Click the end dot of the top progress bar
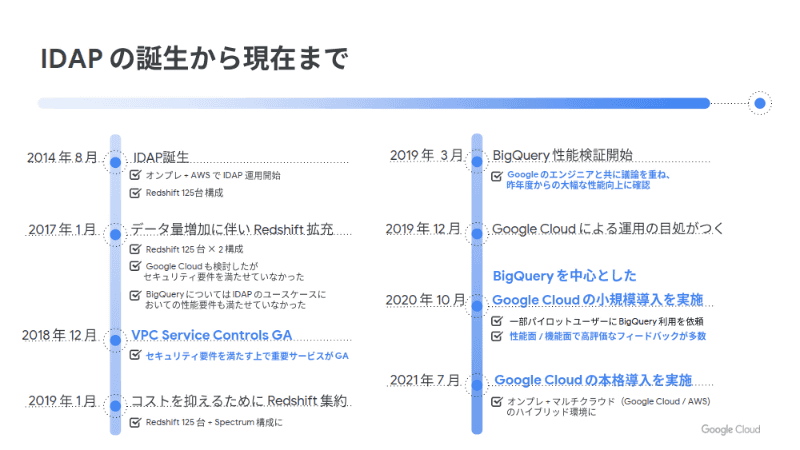This screenshot has width=800, height=450. coord(760,104)
